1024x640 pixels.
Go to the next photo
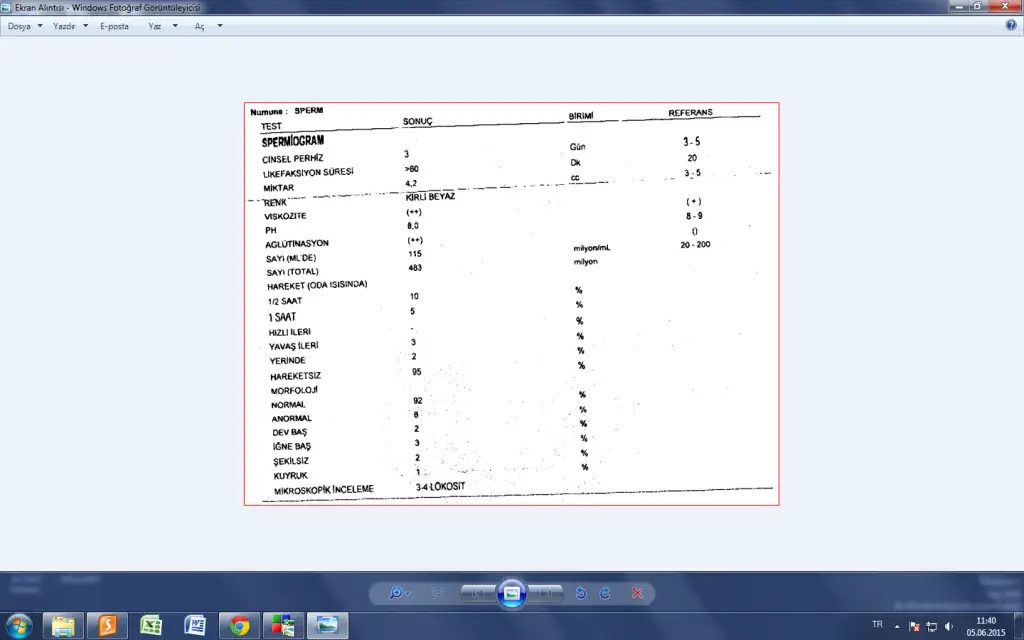pos(546,593)
